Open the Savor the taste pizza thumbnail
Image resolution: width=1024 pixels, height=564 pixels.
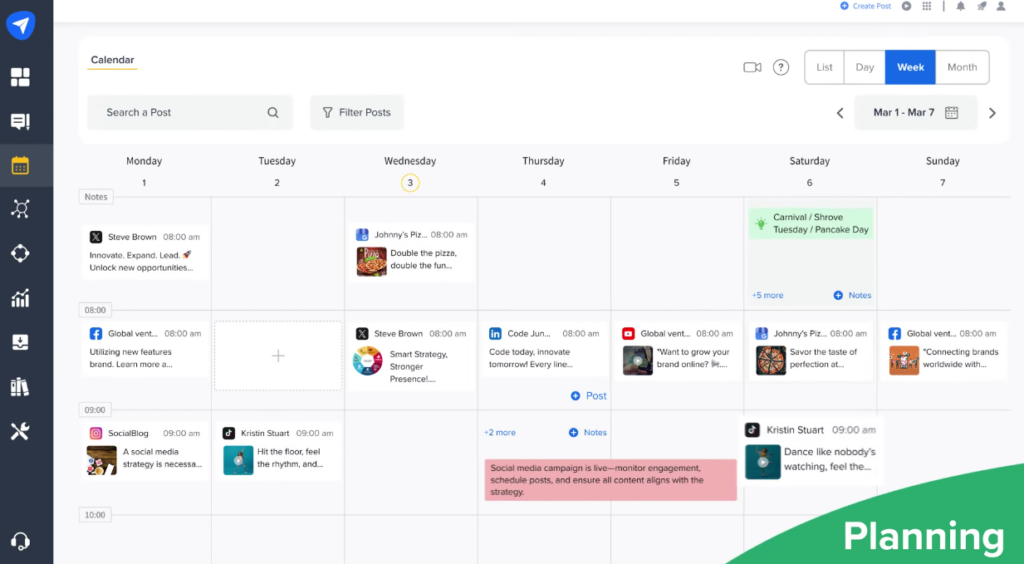(x=771, y=360)
